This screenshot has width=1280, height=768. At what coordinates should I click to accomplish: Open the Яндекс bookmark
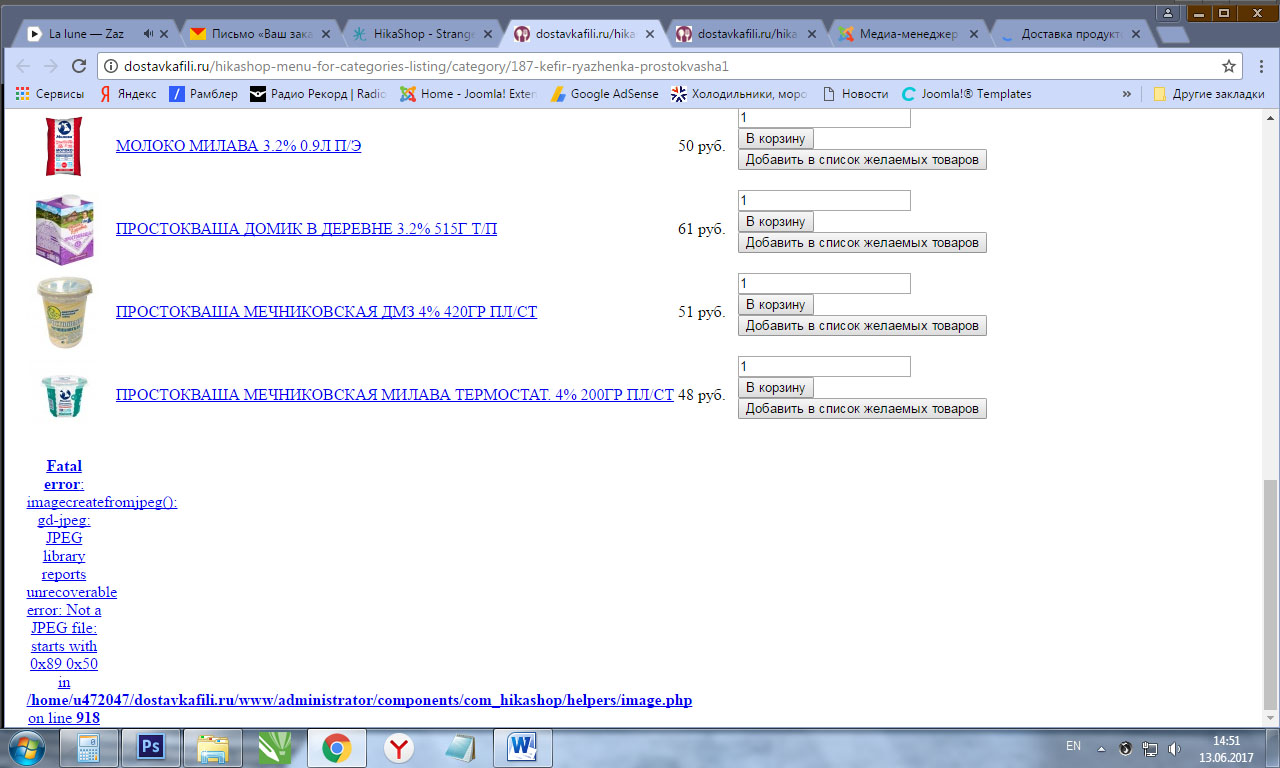(128, 94)
